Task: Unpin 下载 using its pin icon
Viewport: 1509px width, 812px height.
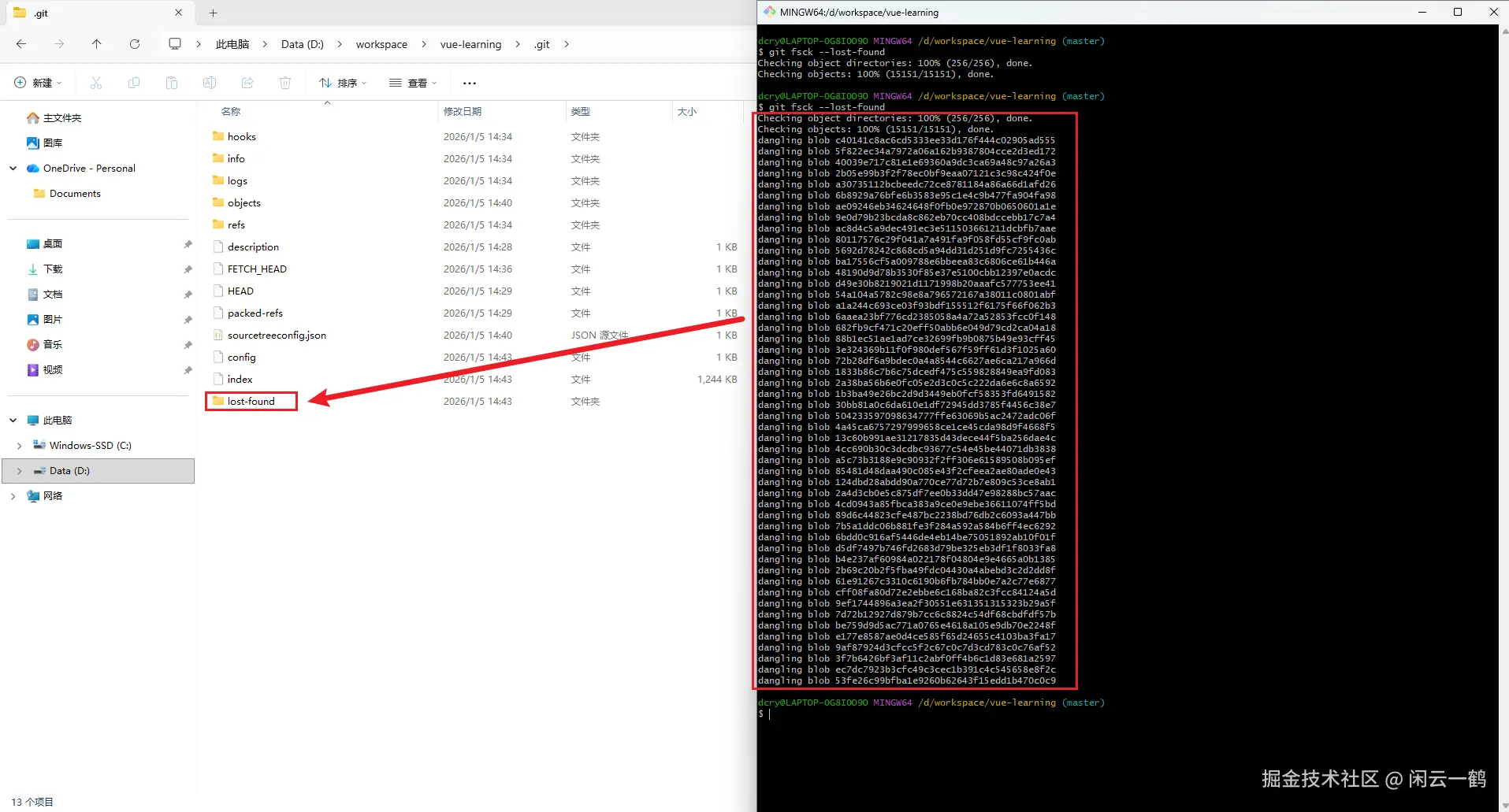Action: point(188,269)
